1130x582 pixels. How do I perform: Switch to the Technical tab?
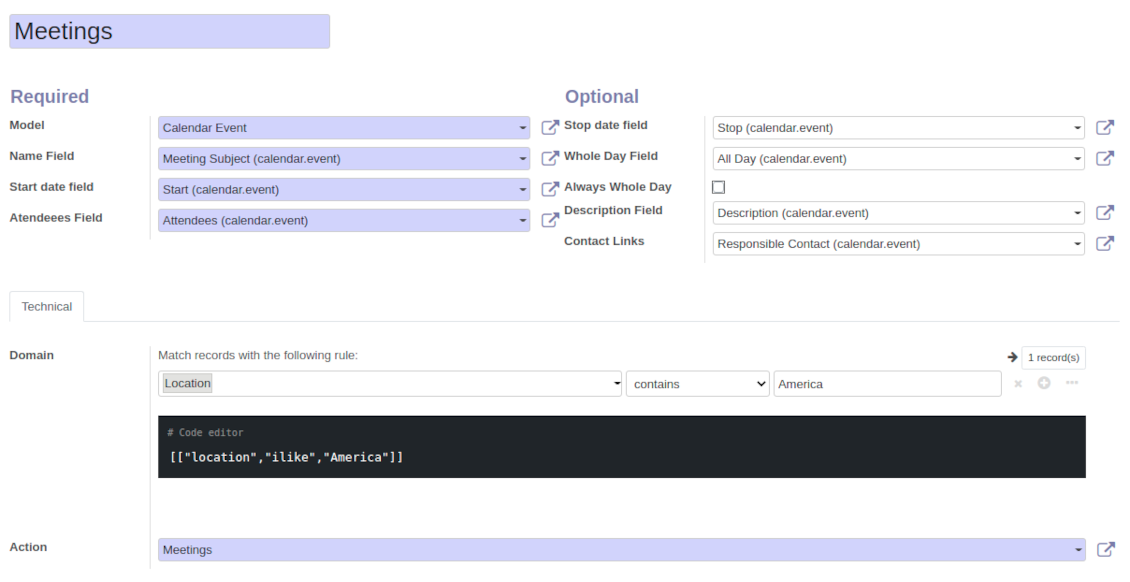47,307
